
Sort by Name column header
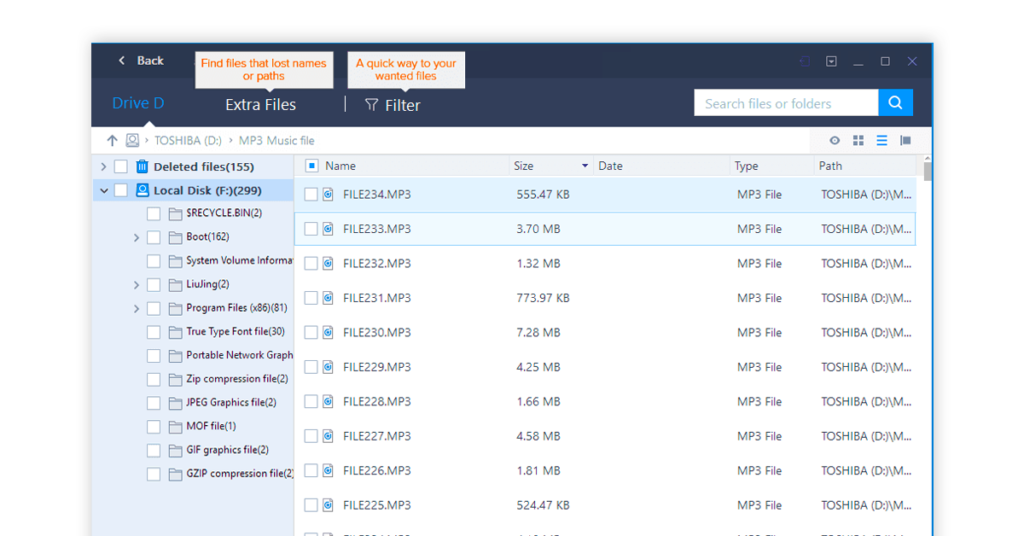click(340, 166)
